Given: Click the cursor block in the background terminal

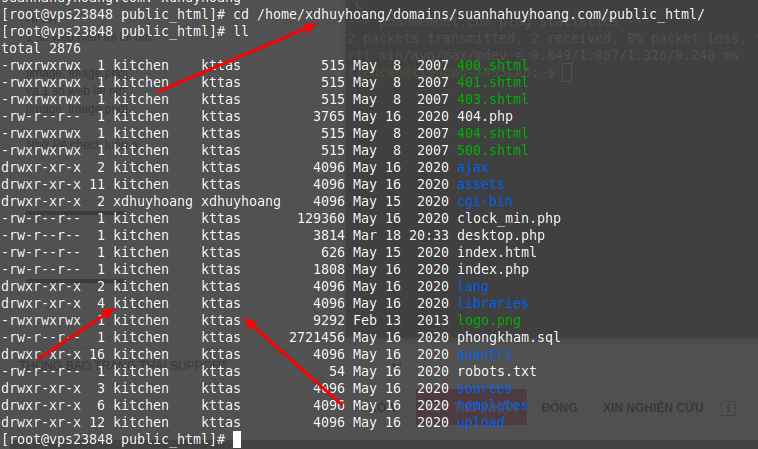Looking at the screenshot, I should [567, 73].
